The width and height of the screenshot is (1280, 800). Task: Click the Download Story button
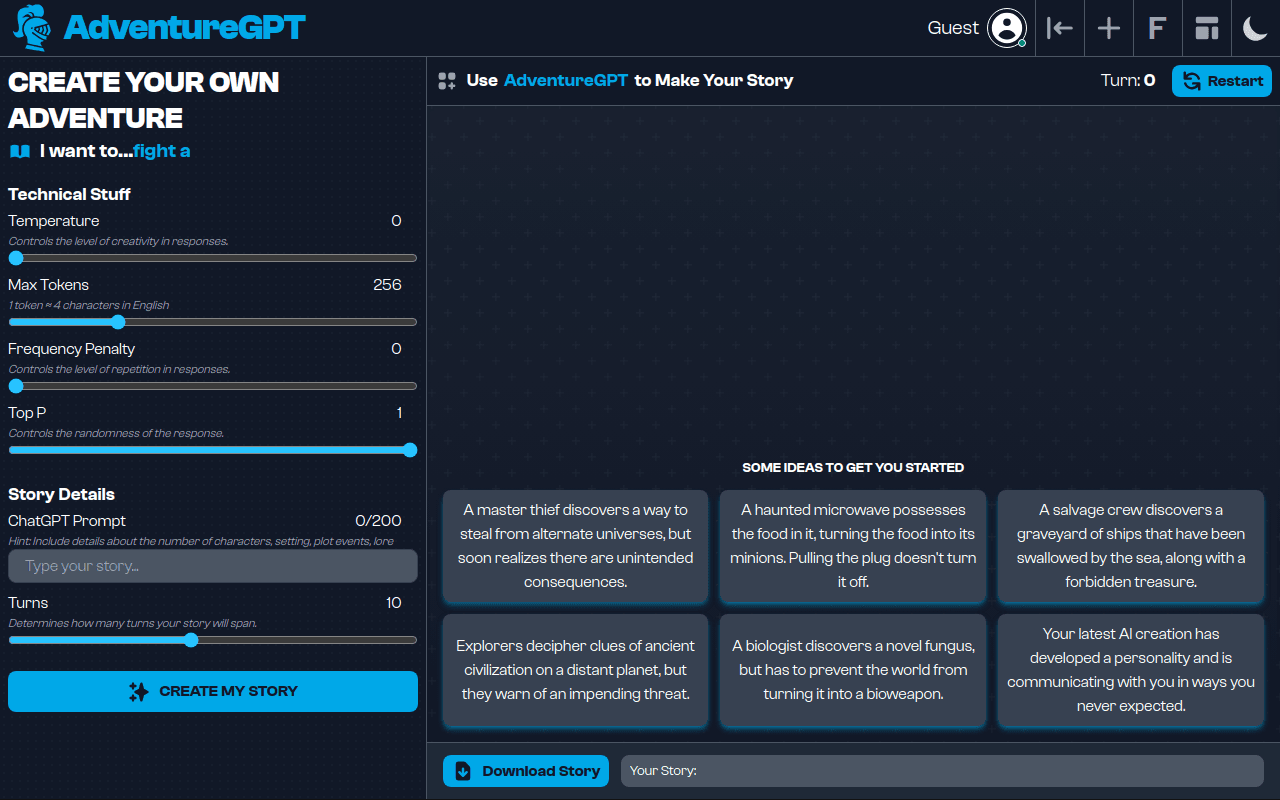click(526, 771)
